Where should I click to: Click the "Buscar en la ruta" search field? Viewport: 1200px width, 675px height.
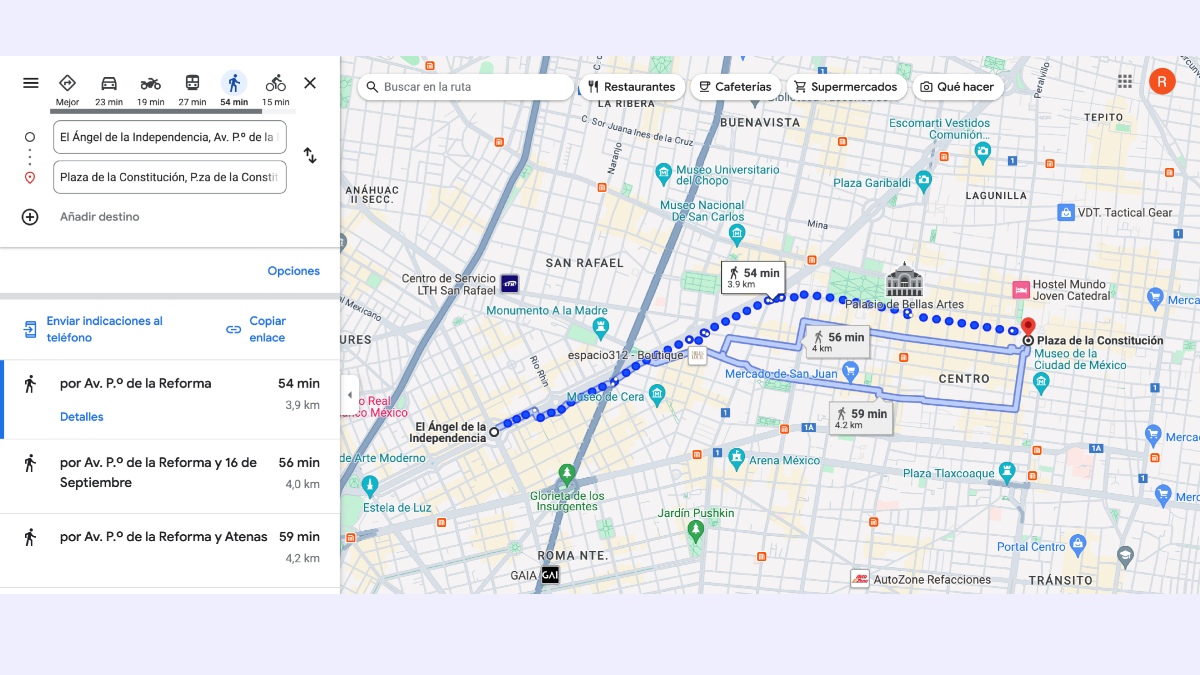(465, 87)
